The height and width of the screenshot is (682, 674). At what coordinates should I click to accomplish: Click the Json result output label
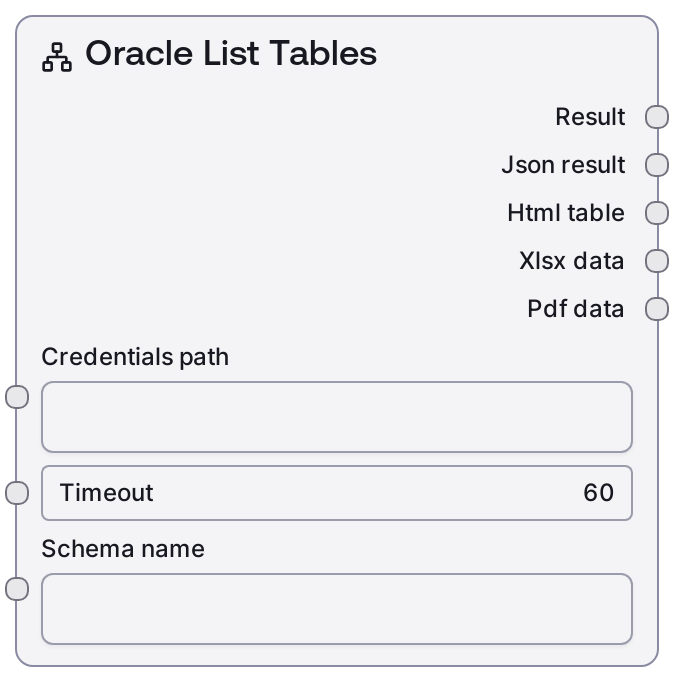[x=563, y=165]
